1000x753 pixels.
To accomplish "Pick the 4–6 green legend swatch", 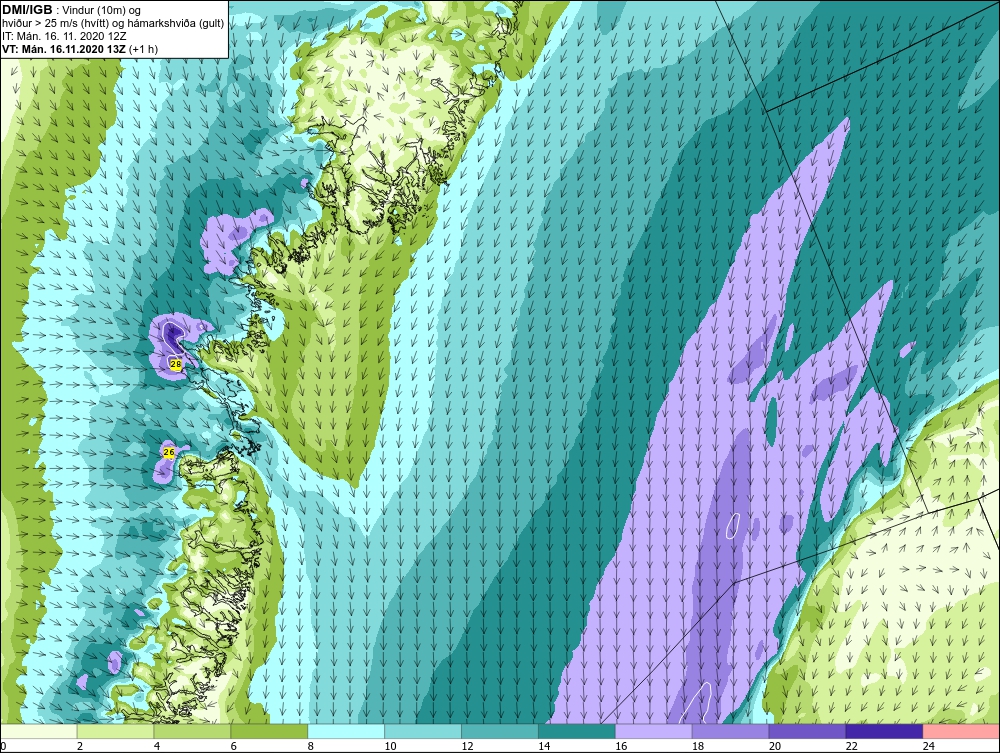I will 192,731.
